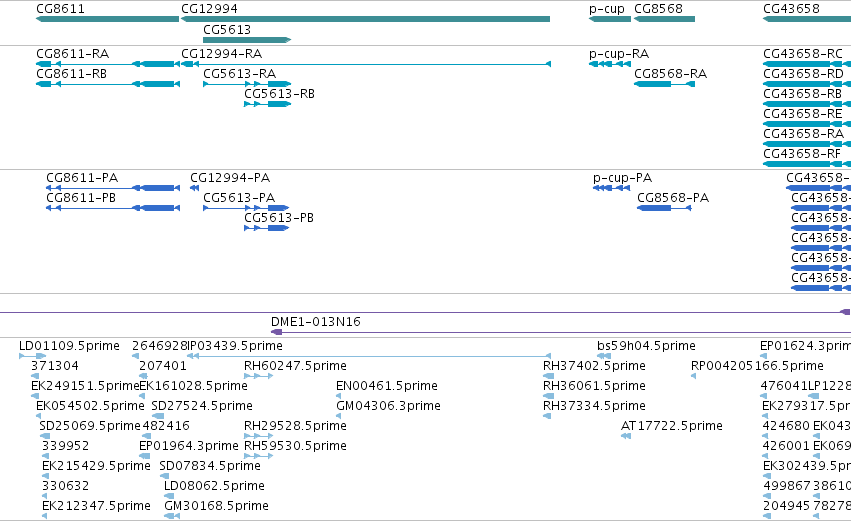
Task: Select the EN00461.5prime EST label
Action: click(386, 386)
